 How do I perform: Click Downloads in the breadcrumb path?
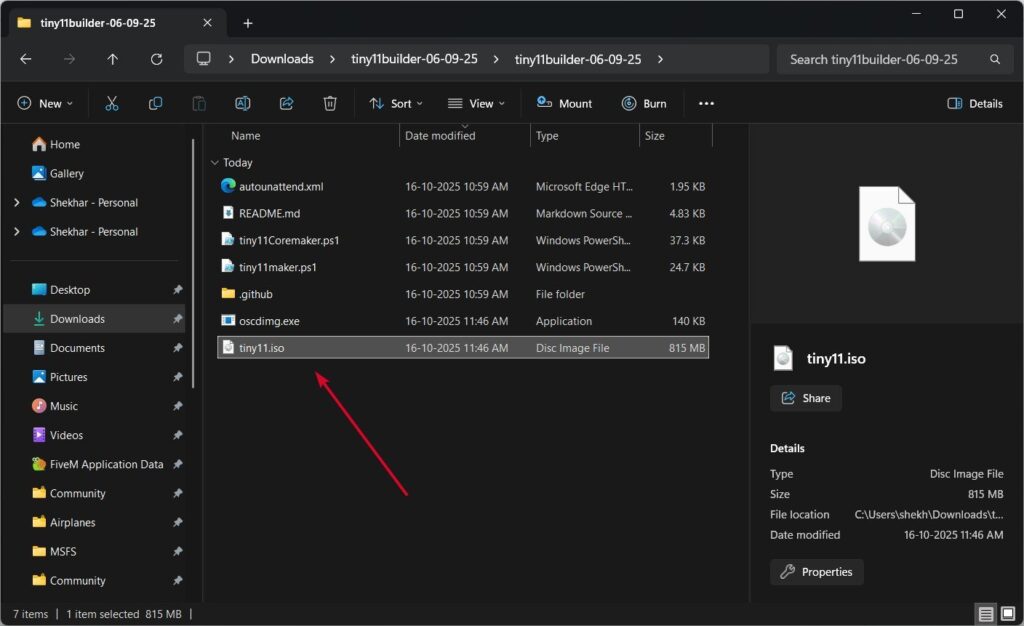point(282,59)
